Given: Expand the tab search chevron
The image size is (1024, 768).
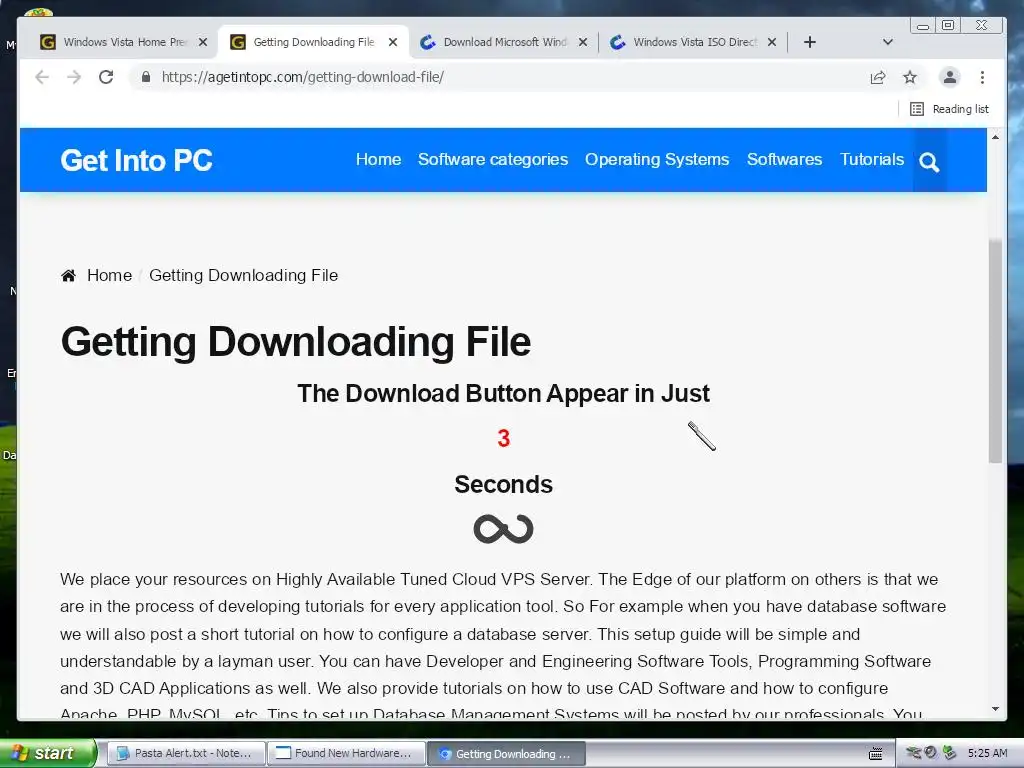Looking at the screenshot, I should 887,42.
